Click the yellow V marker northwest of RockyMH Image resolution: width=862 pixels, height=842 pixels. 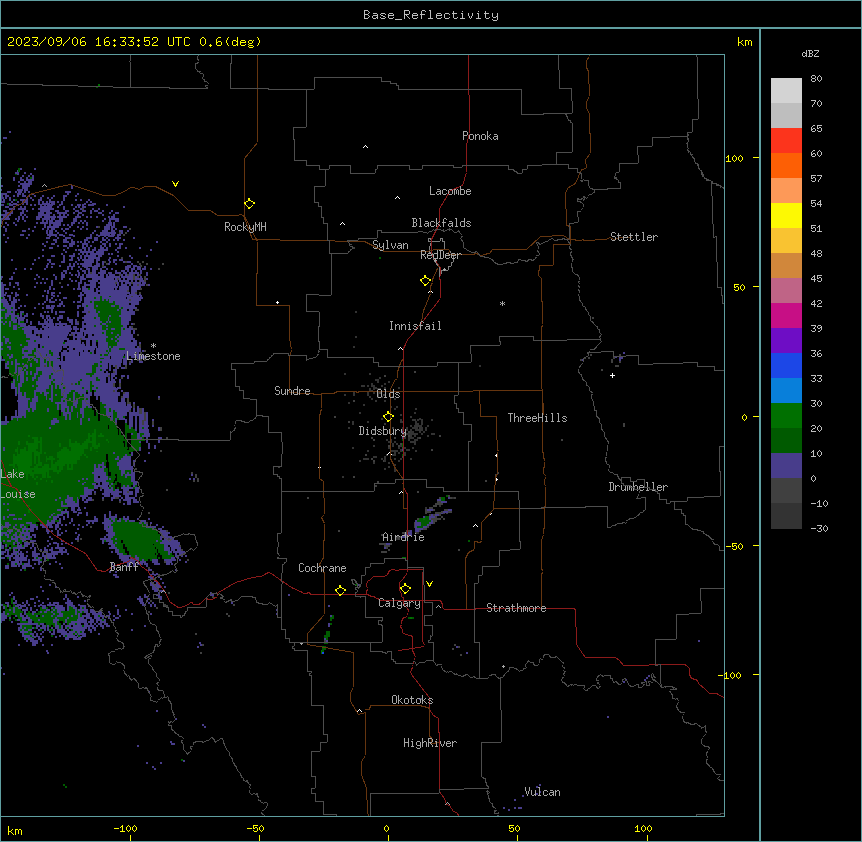point(175,184)
